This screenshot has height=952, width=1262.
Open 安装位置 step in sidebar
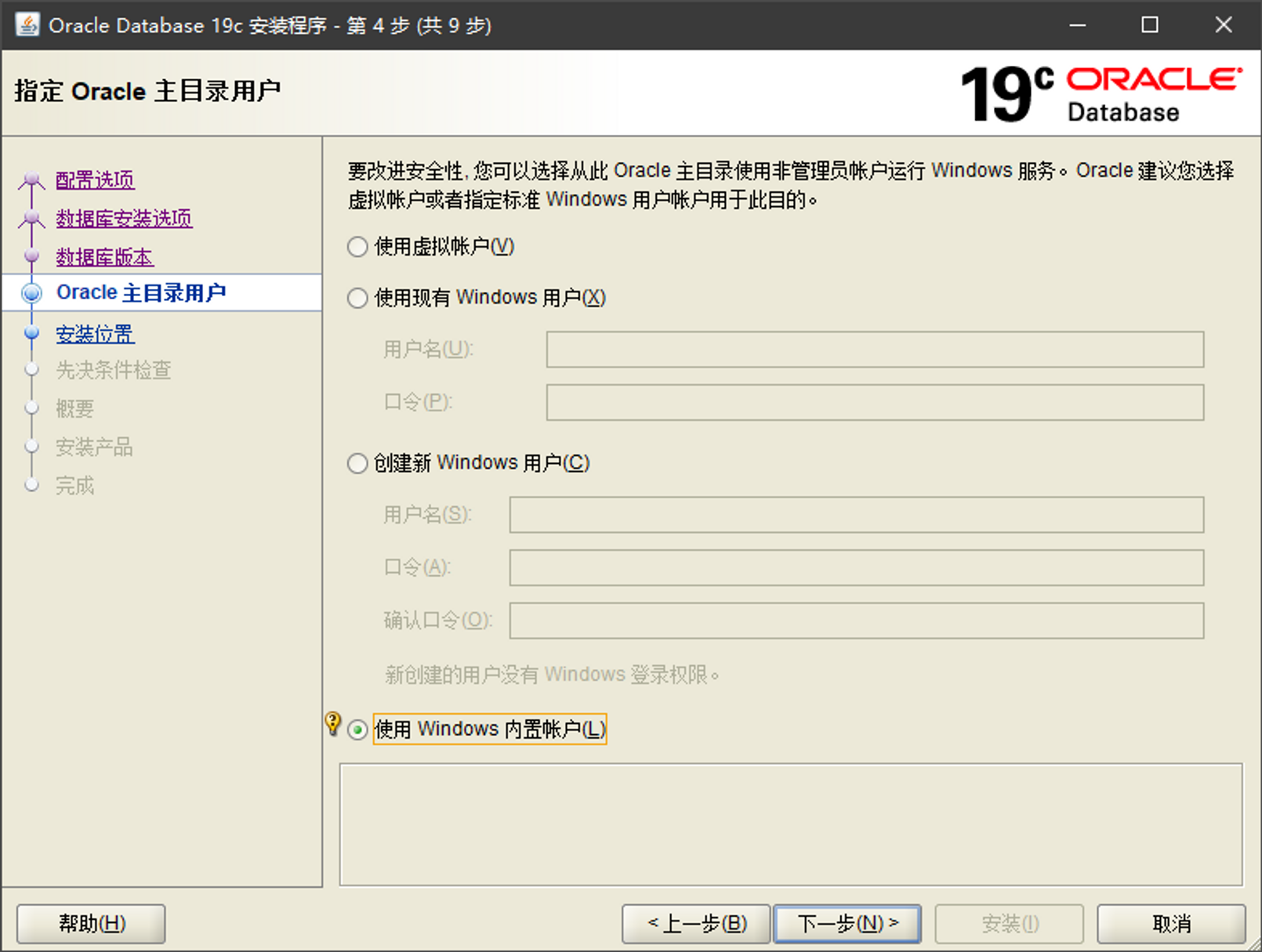pyautogui.click(x=95, y=335)
